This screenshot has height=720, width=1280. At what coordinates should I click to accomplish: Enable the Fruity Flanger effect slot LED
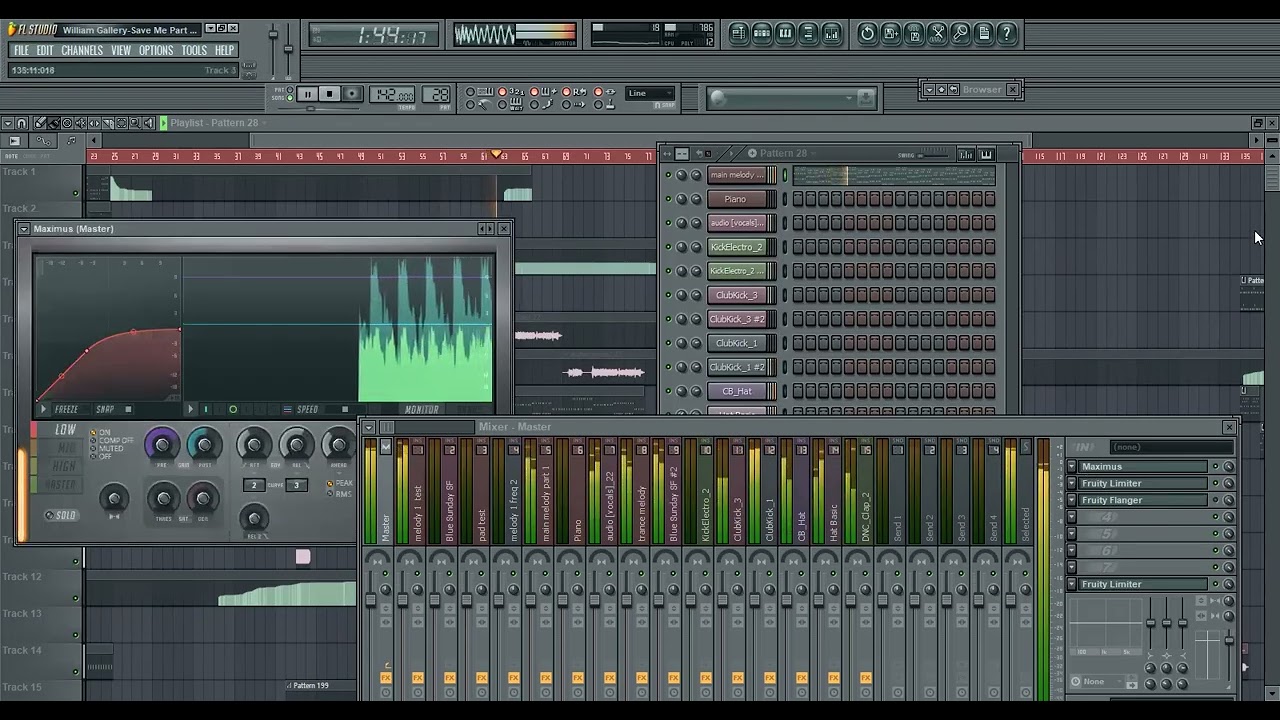1216,500
